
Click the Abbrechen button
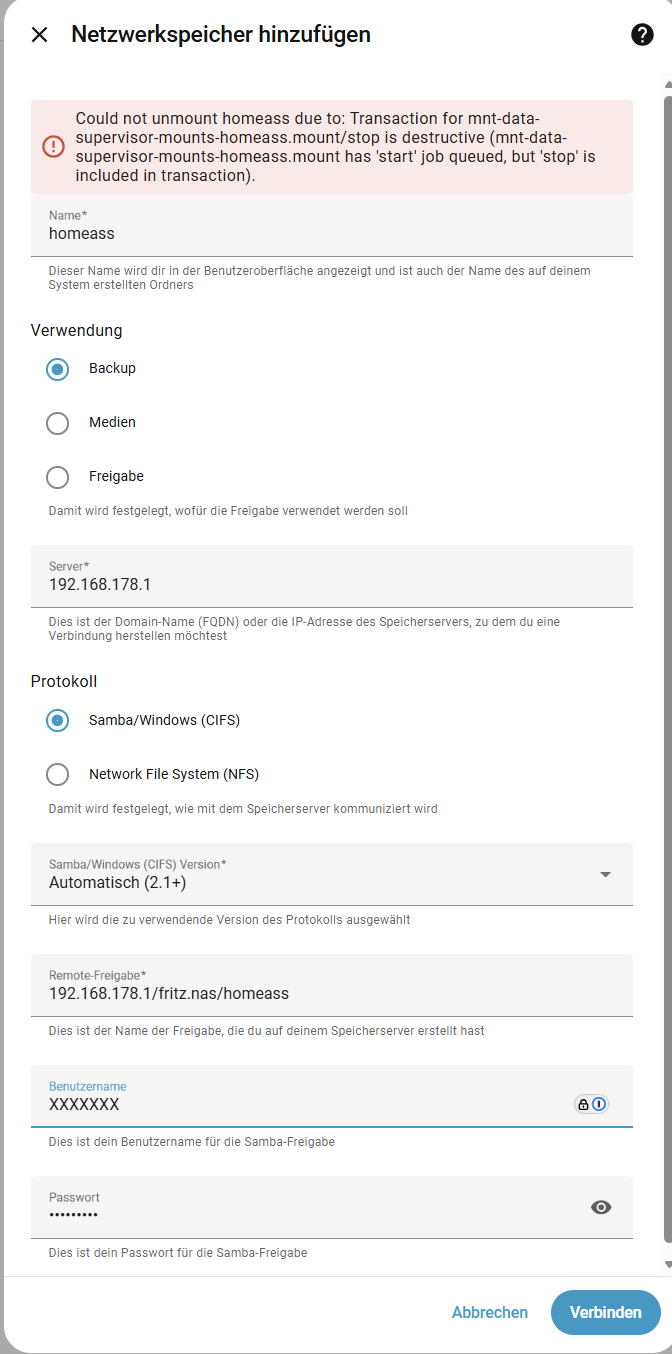pyautogui.click(x=490, y=1312)
